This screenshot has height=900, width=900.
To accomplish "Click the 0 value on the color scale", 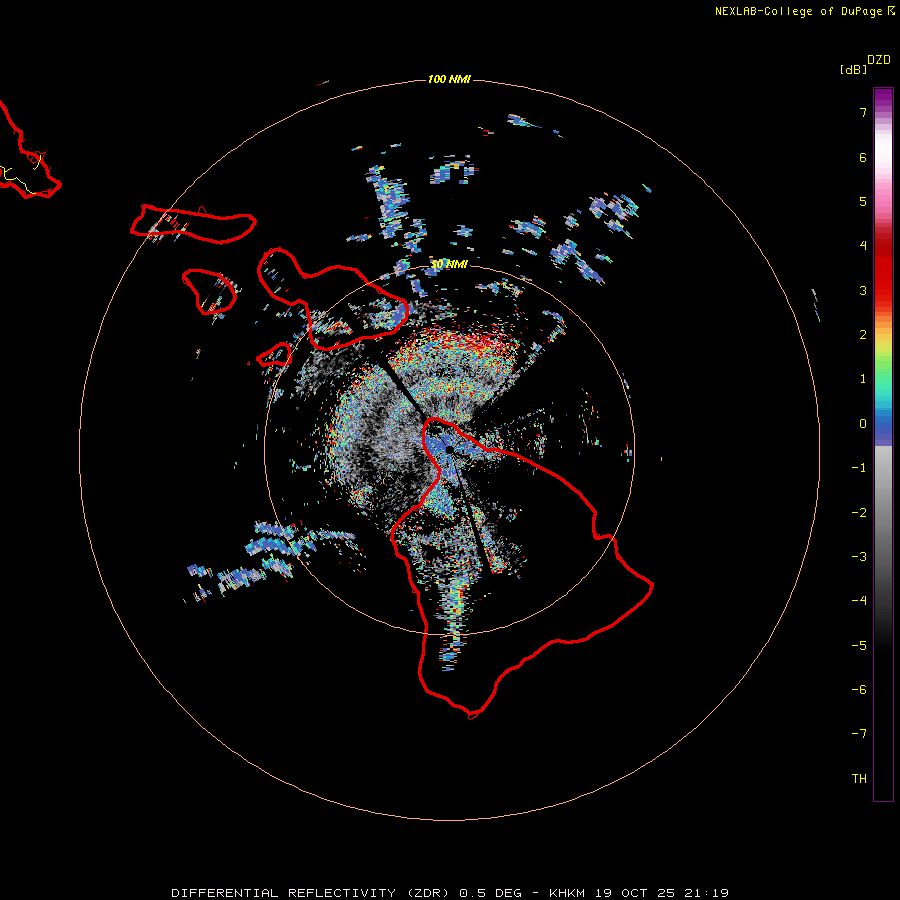I will pos(863,424).
